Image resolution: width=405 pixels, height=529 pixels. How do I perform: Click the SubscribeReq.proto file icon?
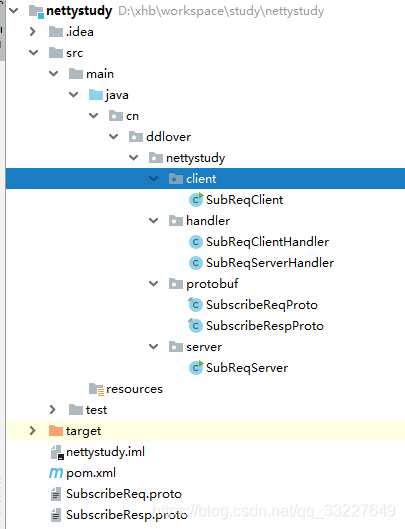(56, 494)
